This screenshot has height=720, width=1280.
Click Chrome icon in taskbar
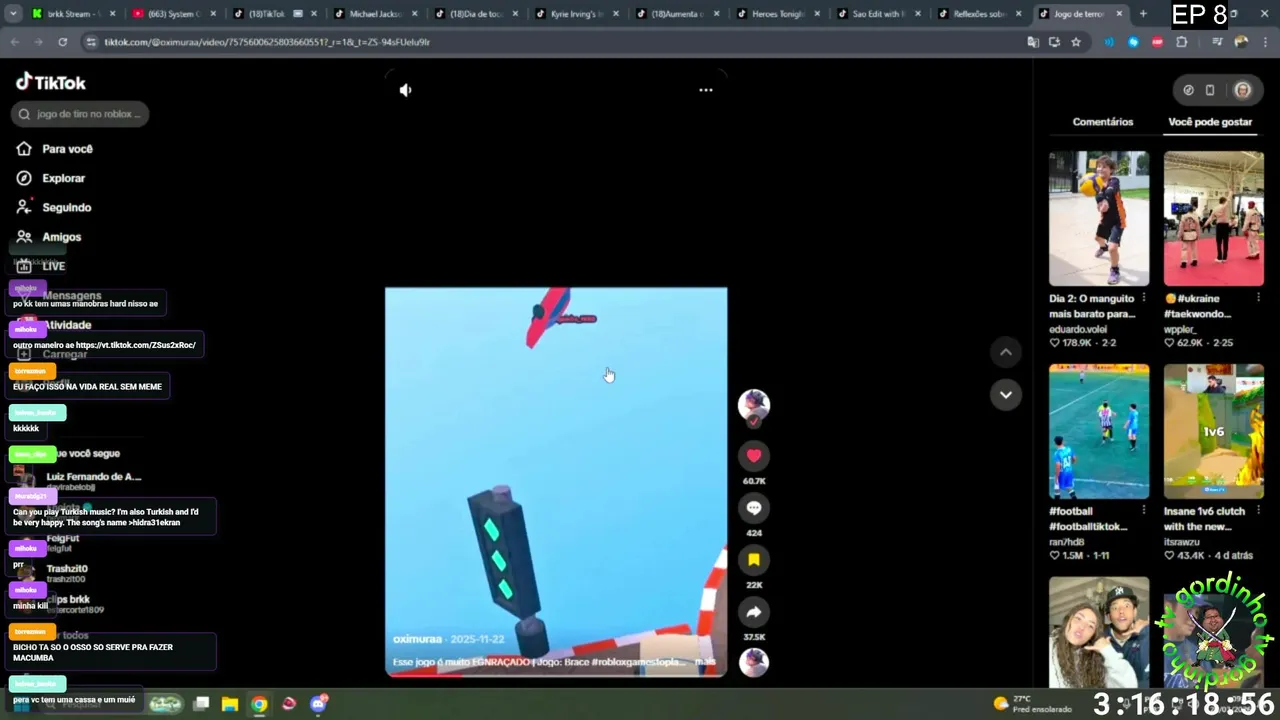tap(259, 704)
